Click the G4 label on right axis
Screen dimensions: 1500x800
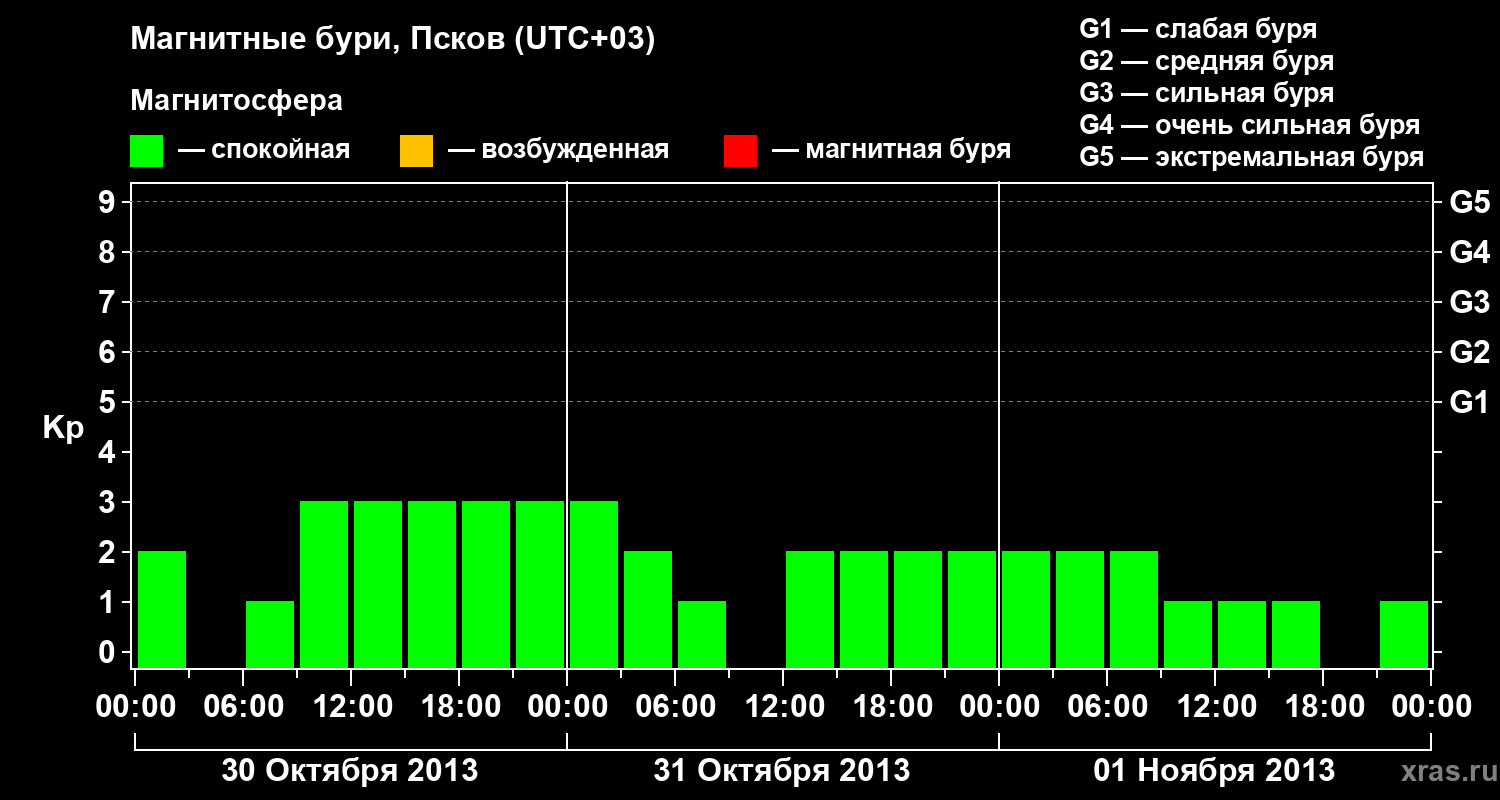point(1470,252)
